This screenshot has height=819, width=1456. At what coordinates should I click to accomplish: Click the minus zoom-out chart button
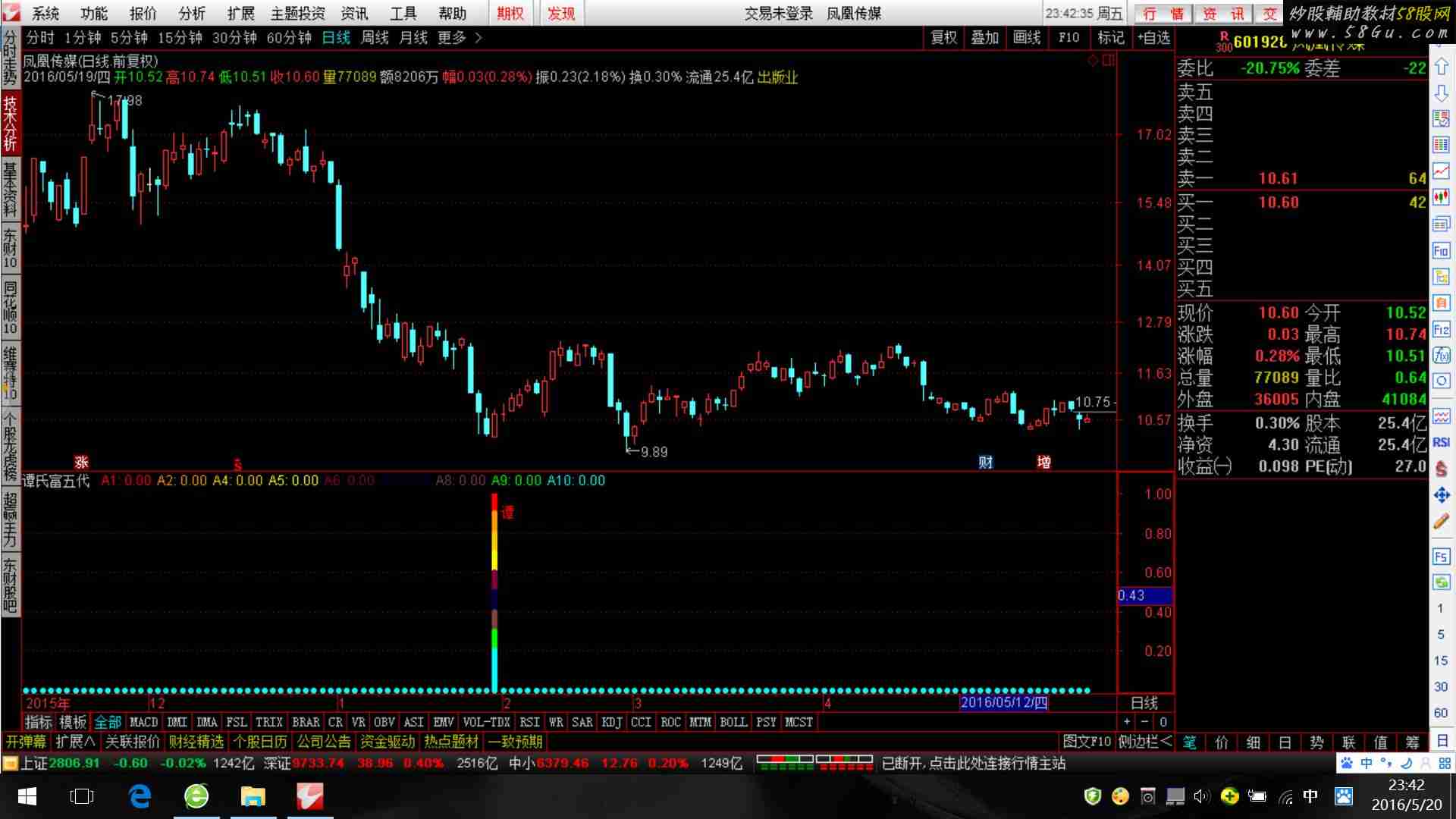tap(1144, 722)
